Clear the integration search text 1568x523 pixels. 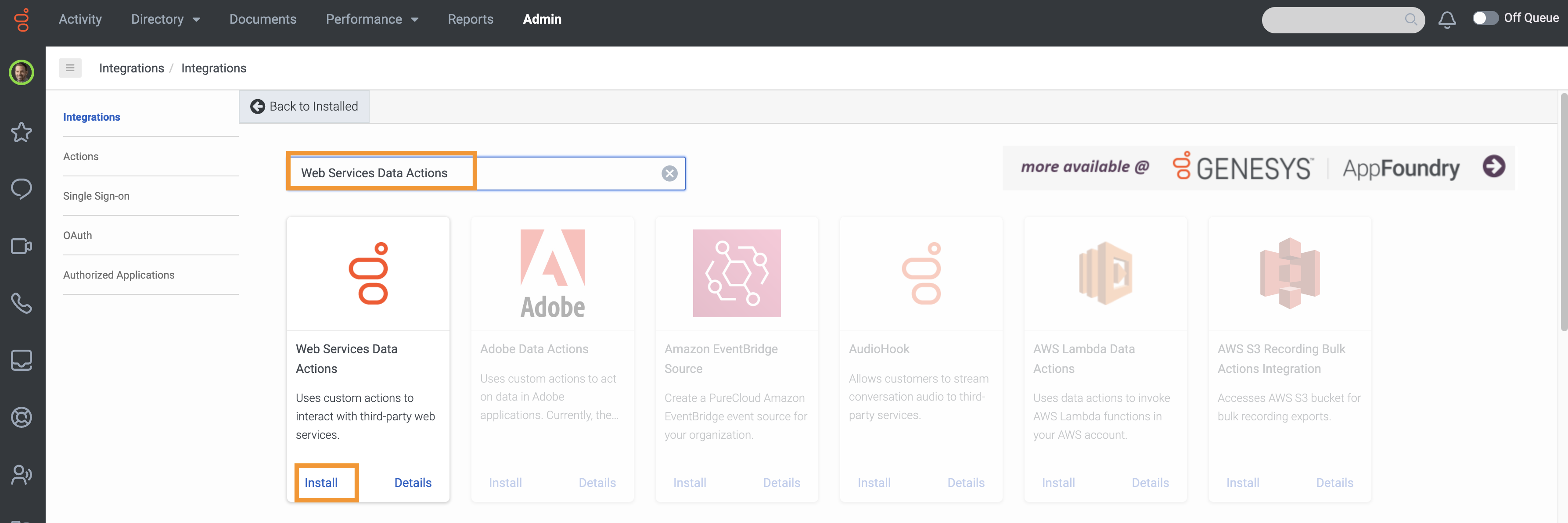669,174
